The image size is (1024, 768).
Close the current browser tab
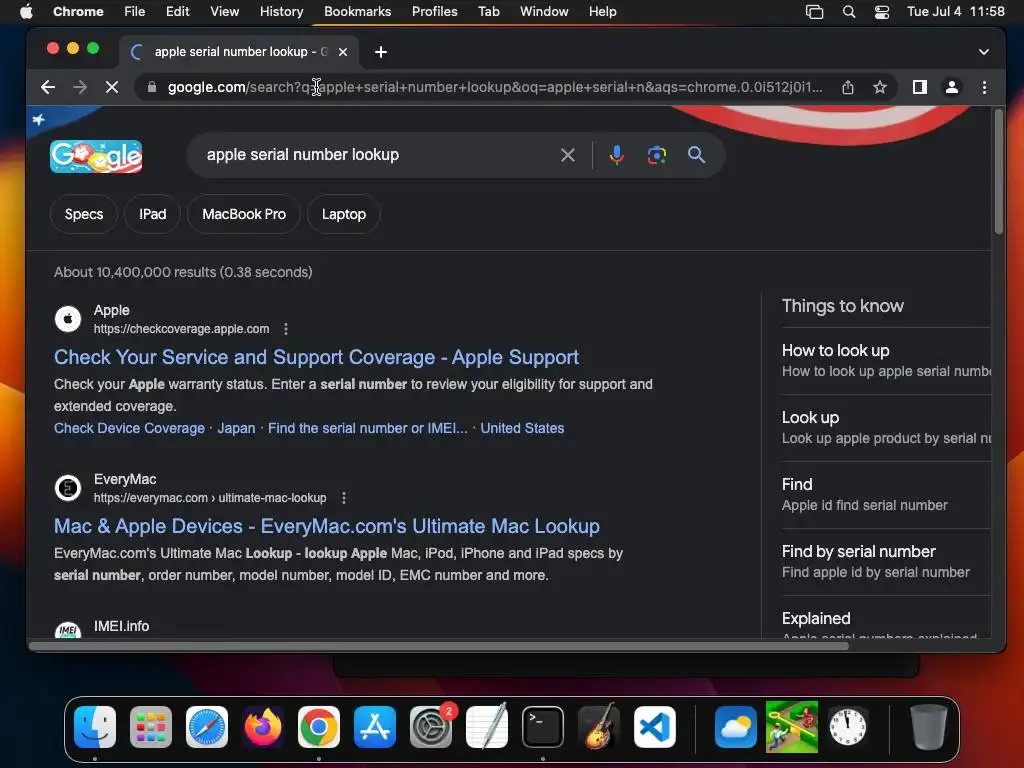point(343,52)
